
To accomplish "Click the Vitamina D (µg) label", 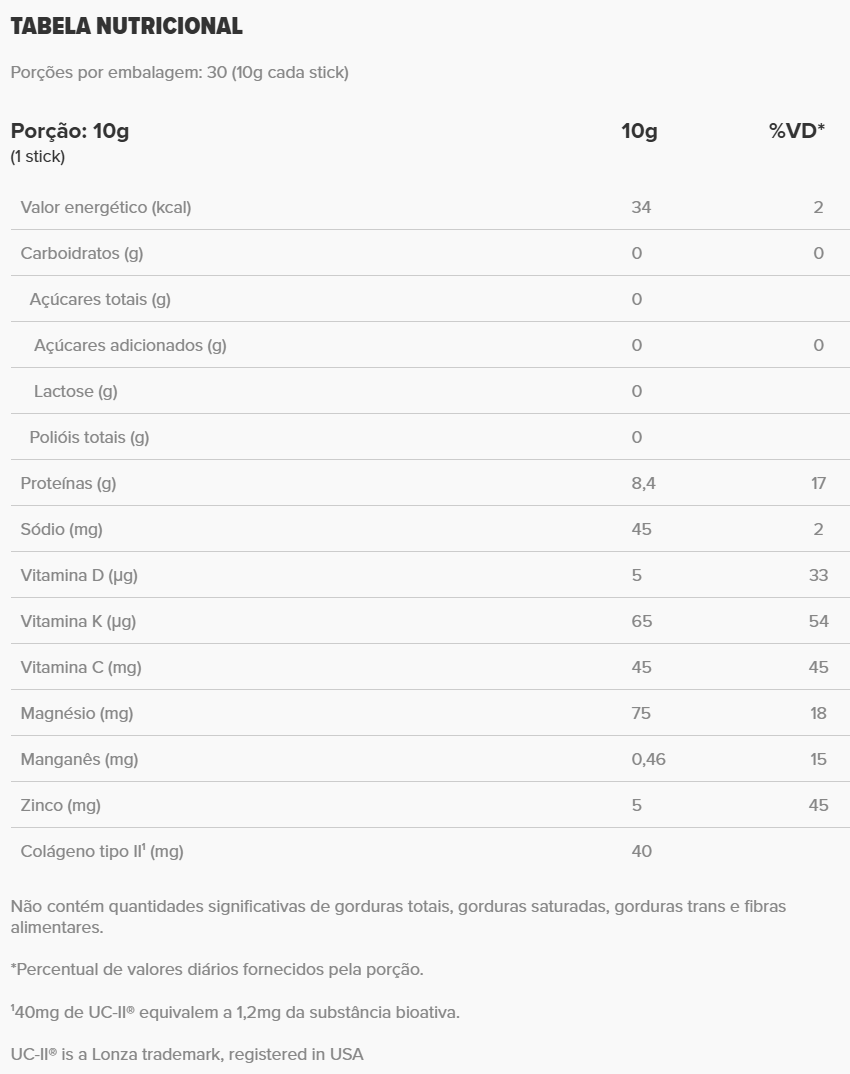I will click(x=78, y=575).
